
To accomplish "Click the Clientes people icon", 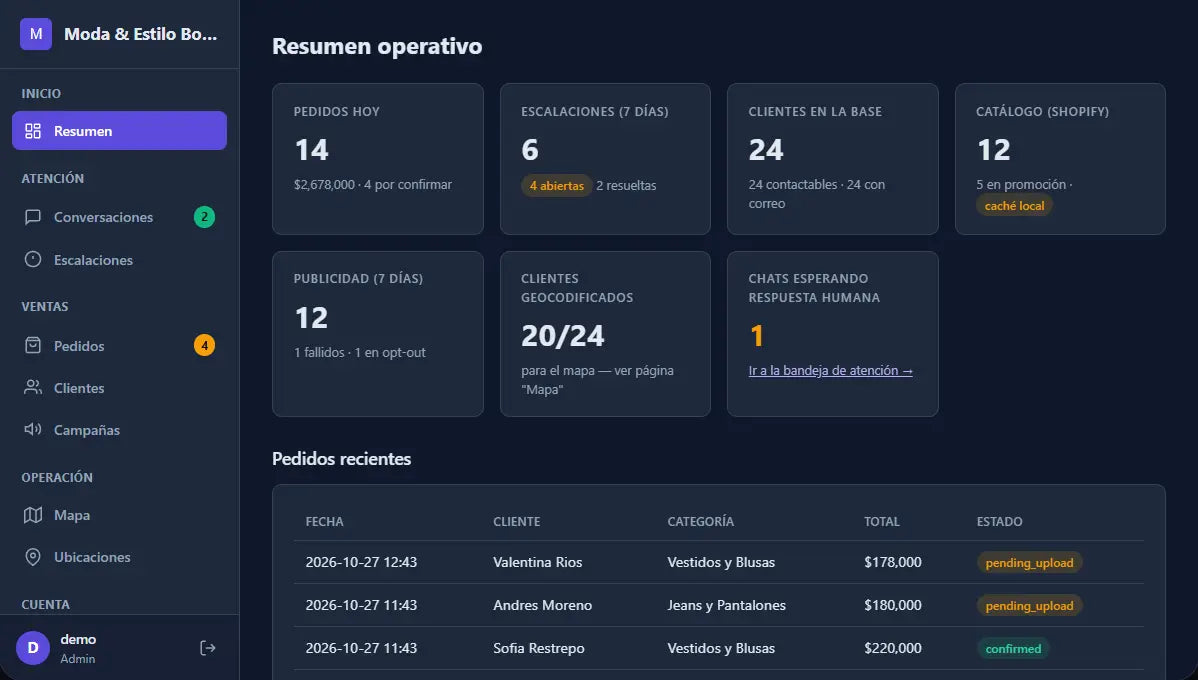I will [x=33, y=387].
